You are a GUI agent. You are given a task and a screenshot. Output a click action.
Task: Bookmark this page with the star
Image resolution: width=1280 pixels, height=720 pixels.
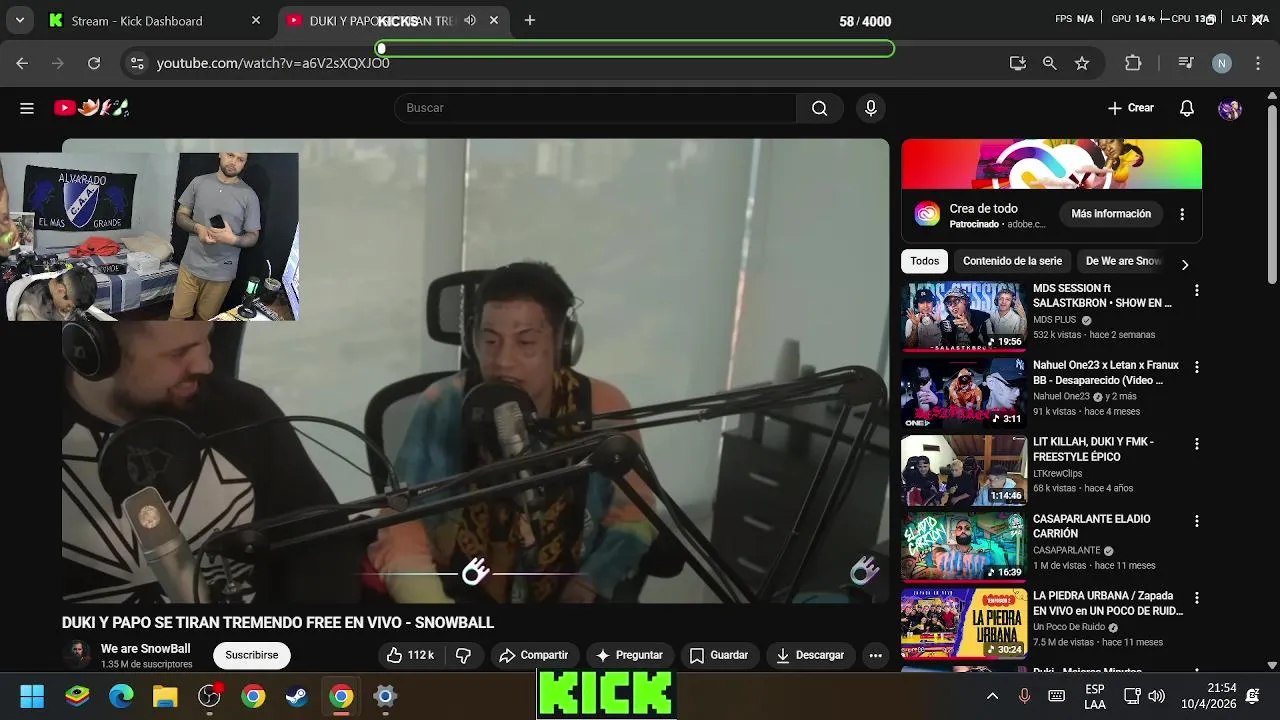[1082, 63]
